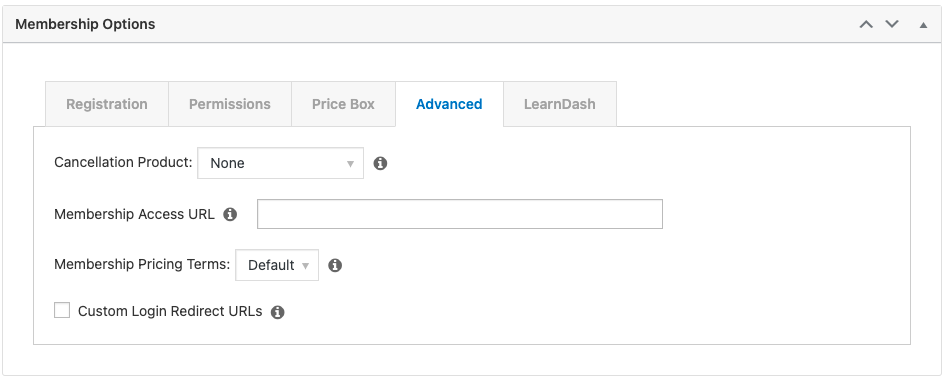Click info icon after Custom Login Redirect URLs
The width and height of the screenshot is (949, 382).
pyautogui.click(x=277, y=312)
